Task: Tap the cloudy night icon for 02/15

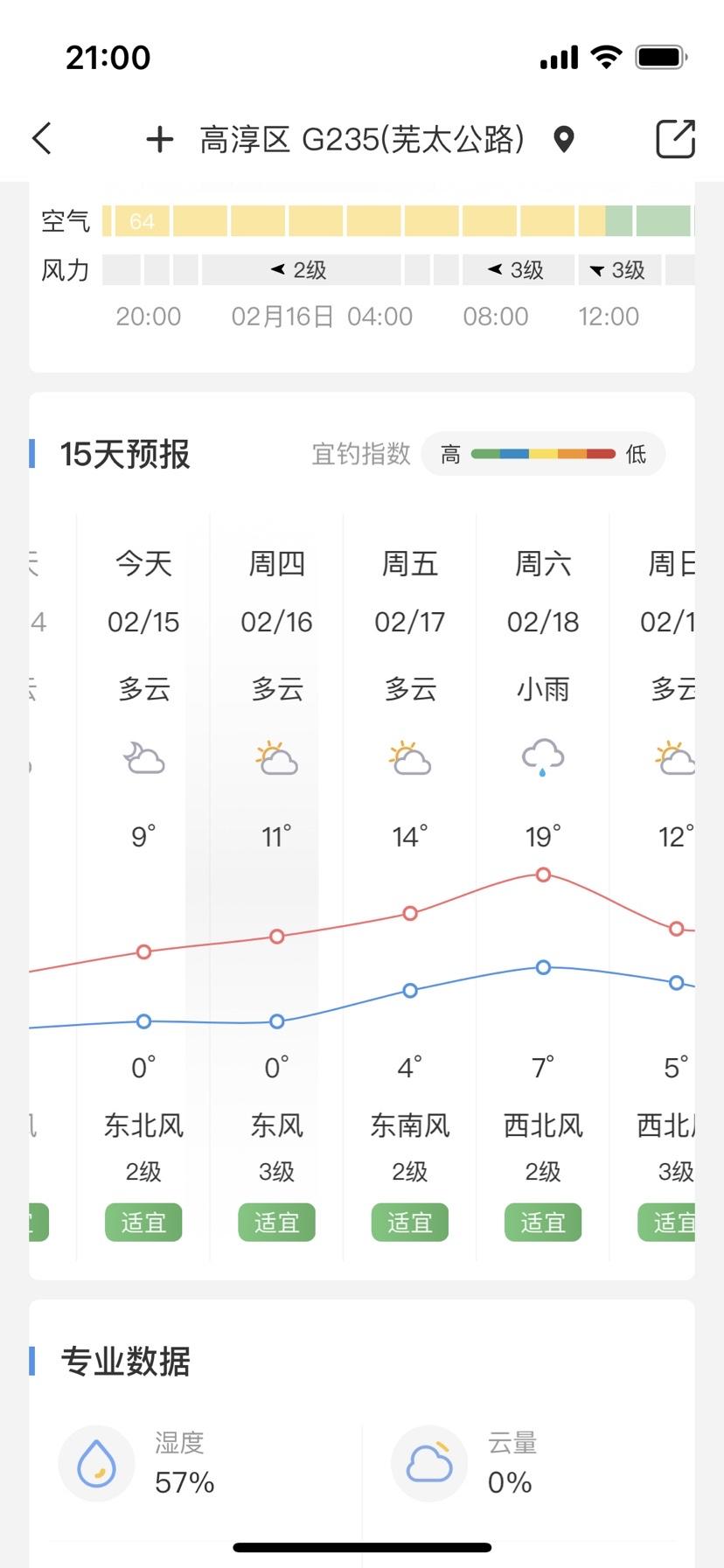Action: pos(143,757)
